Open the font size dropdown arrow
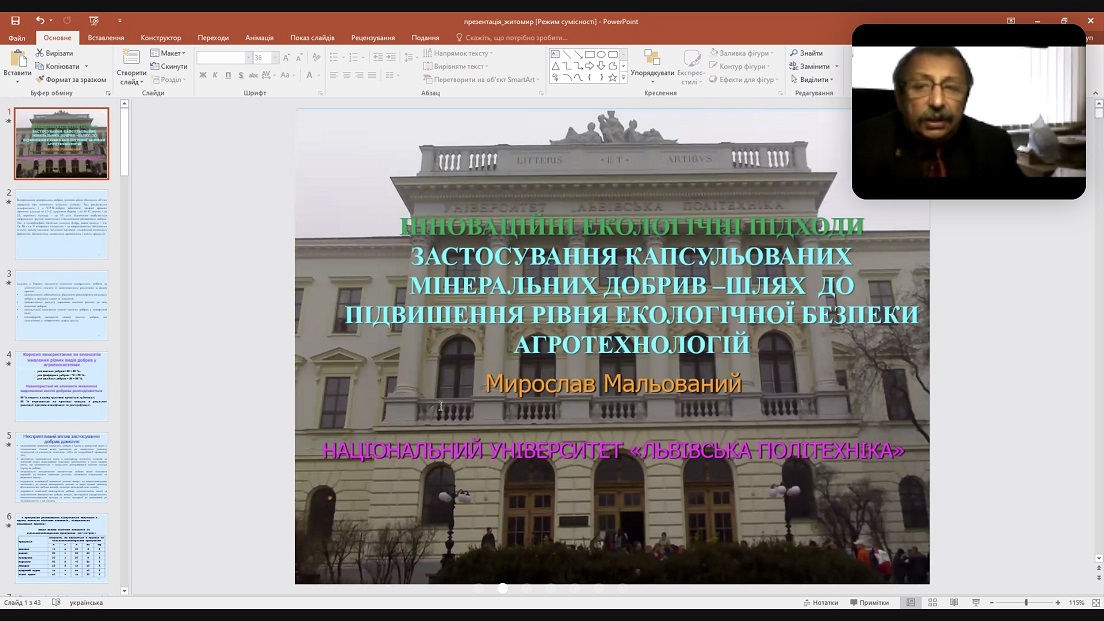 [275, 58]
